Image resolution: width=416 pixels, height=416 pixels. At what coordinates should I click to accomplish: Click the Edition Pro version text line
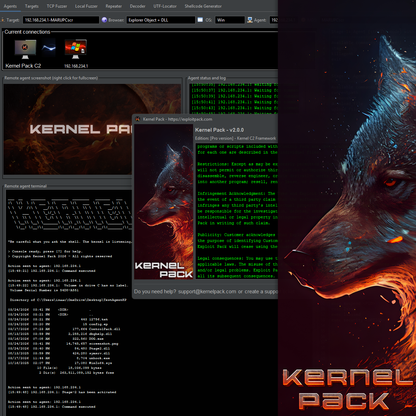[x=235, y=138]
